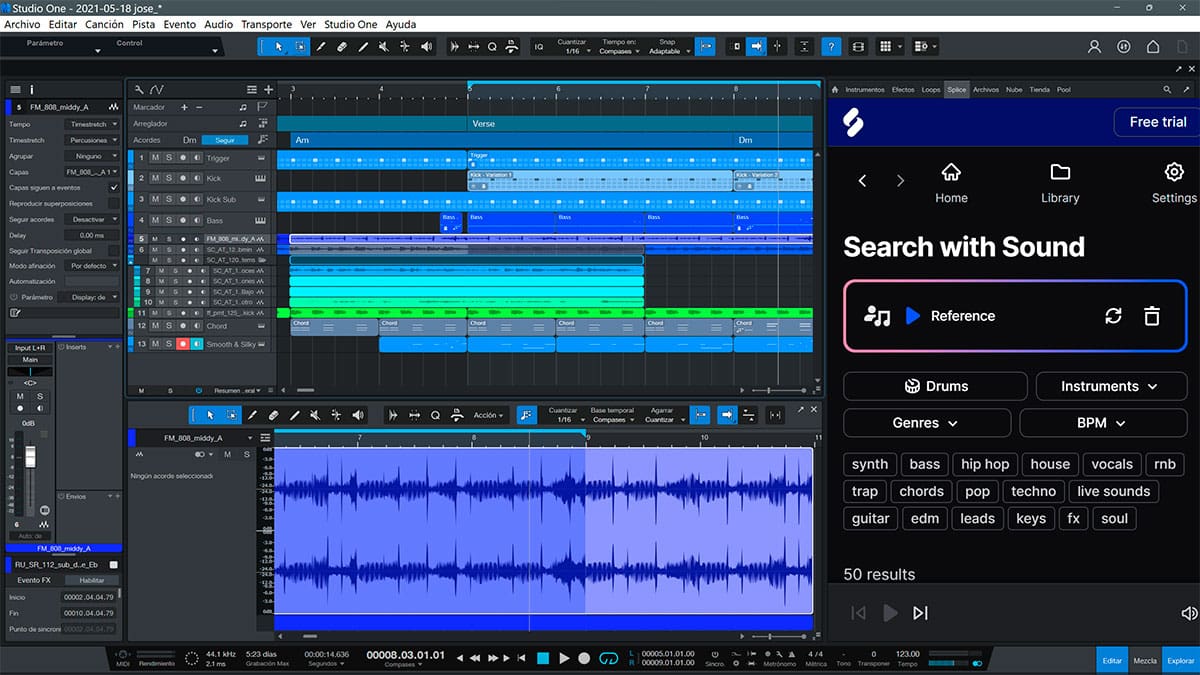
Task: Toggle loop mode in transport bar
Action: (x=608, y=658)
